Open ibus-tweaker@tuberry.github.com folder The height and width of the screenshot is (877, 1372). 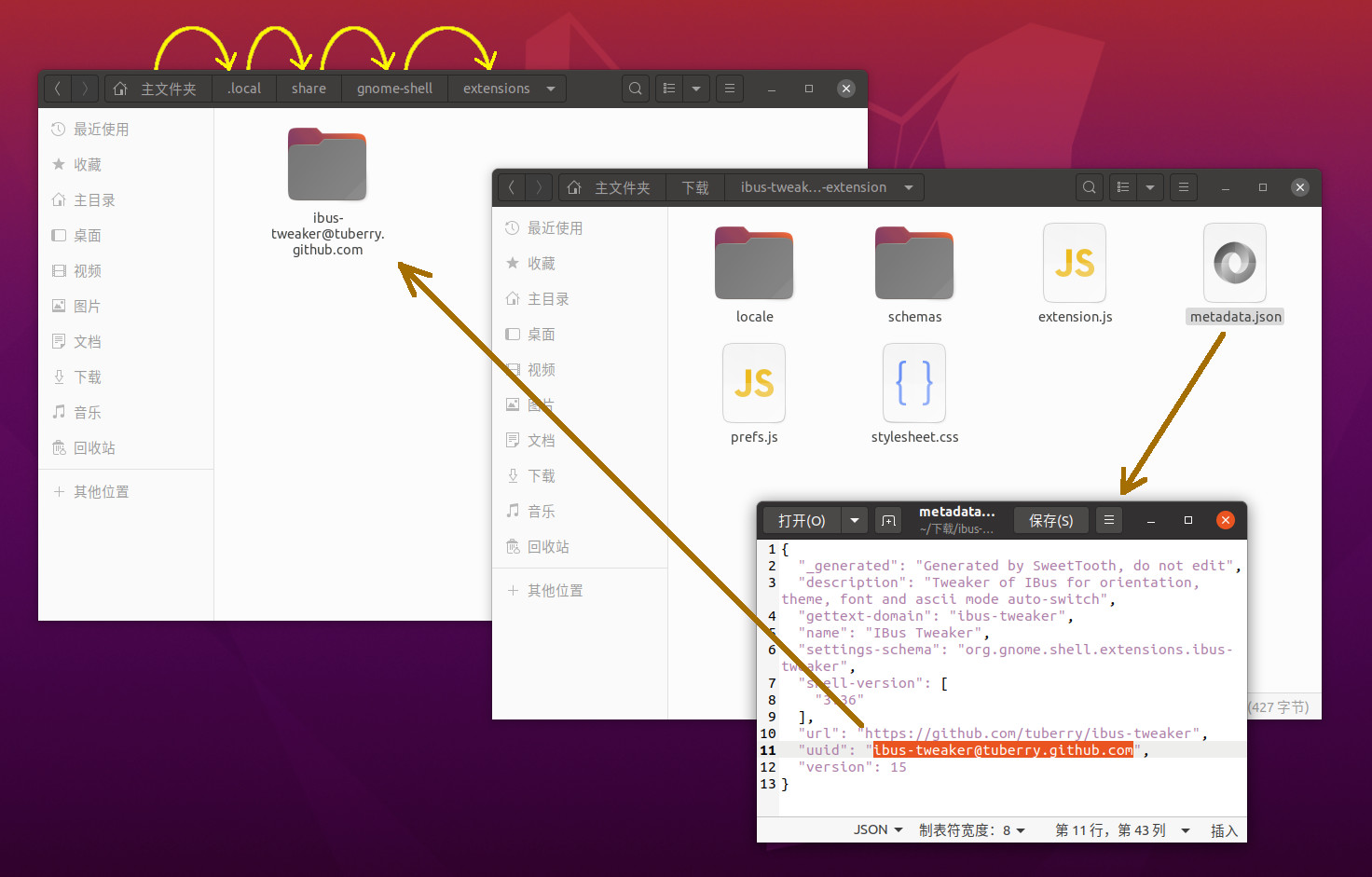(327, 192)
